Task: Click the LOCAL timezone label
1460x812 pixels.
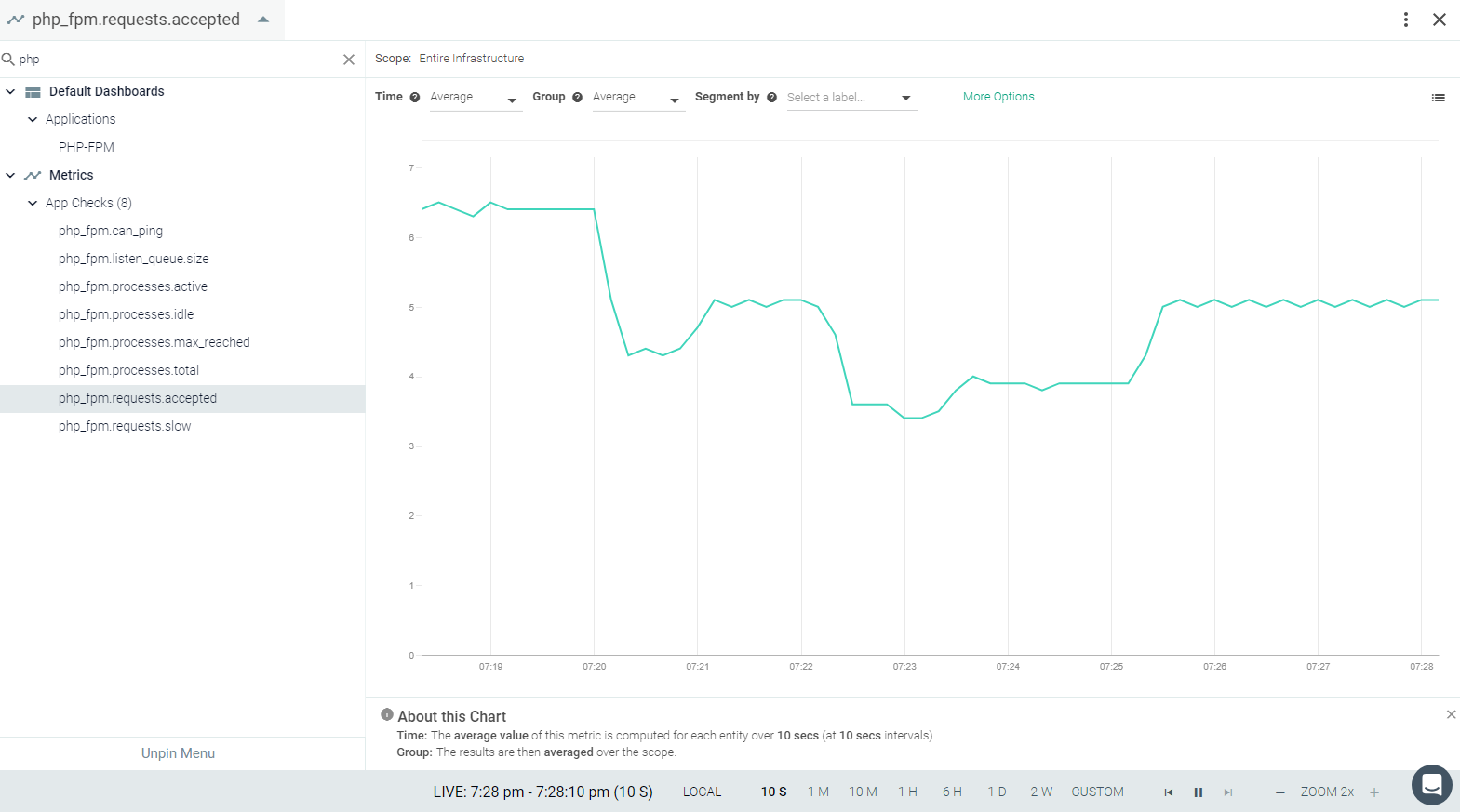Action: pos(702,792)
